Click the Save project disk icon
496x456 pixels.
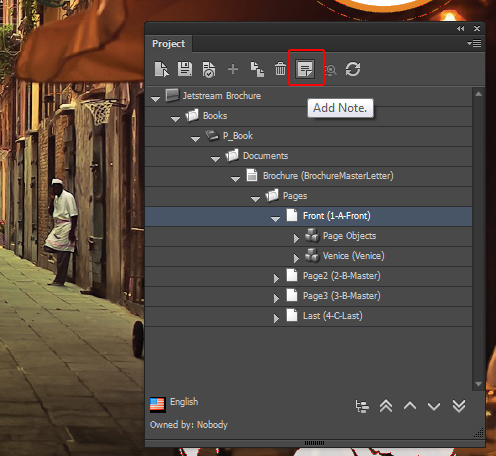point(185,69)
